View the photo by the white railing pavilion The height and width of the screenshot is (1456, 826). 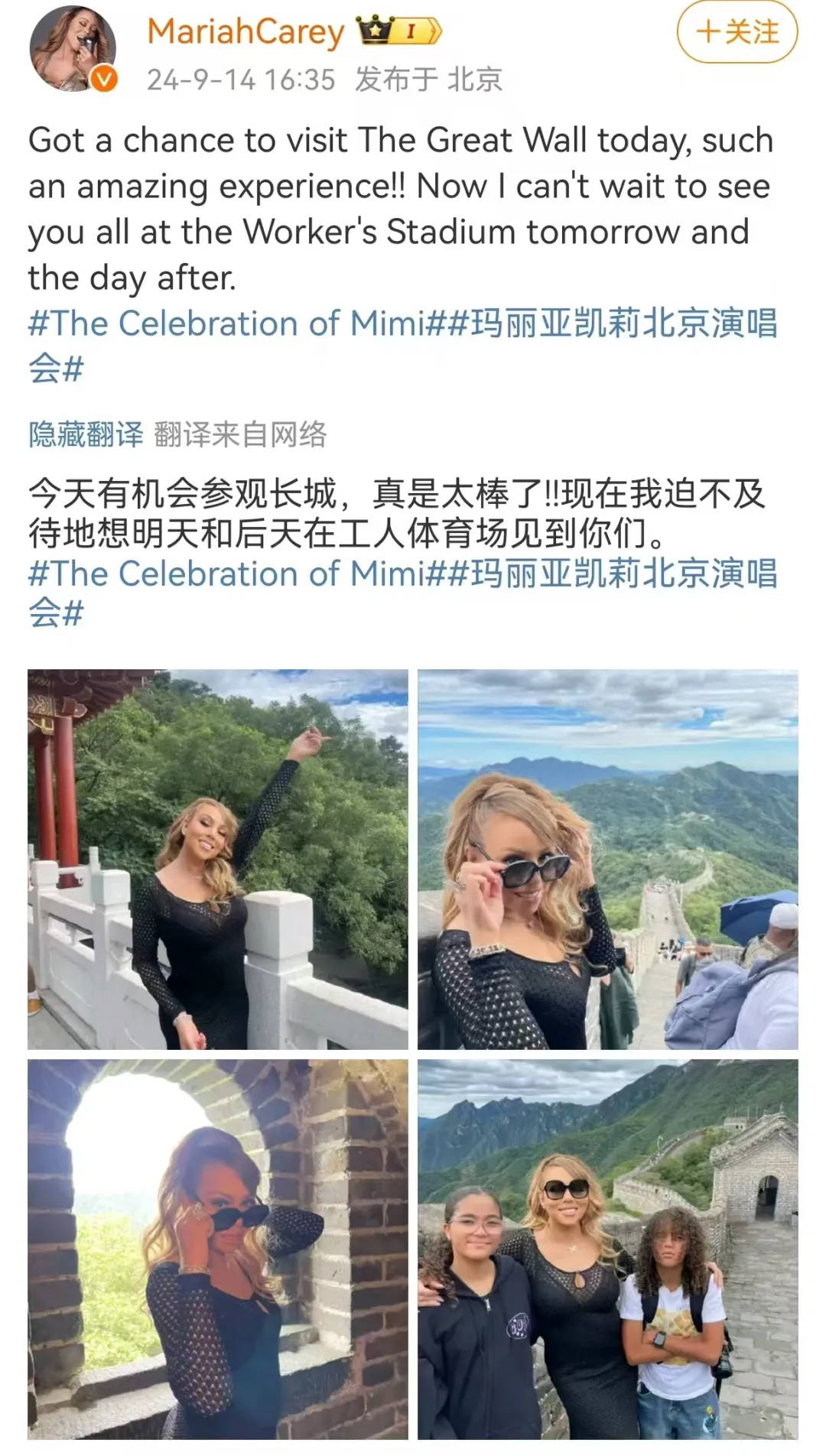coord(218,860)
